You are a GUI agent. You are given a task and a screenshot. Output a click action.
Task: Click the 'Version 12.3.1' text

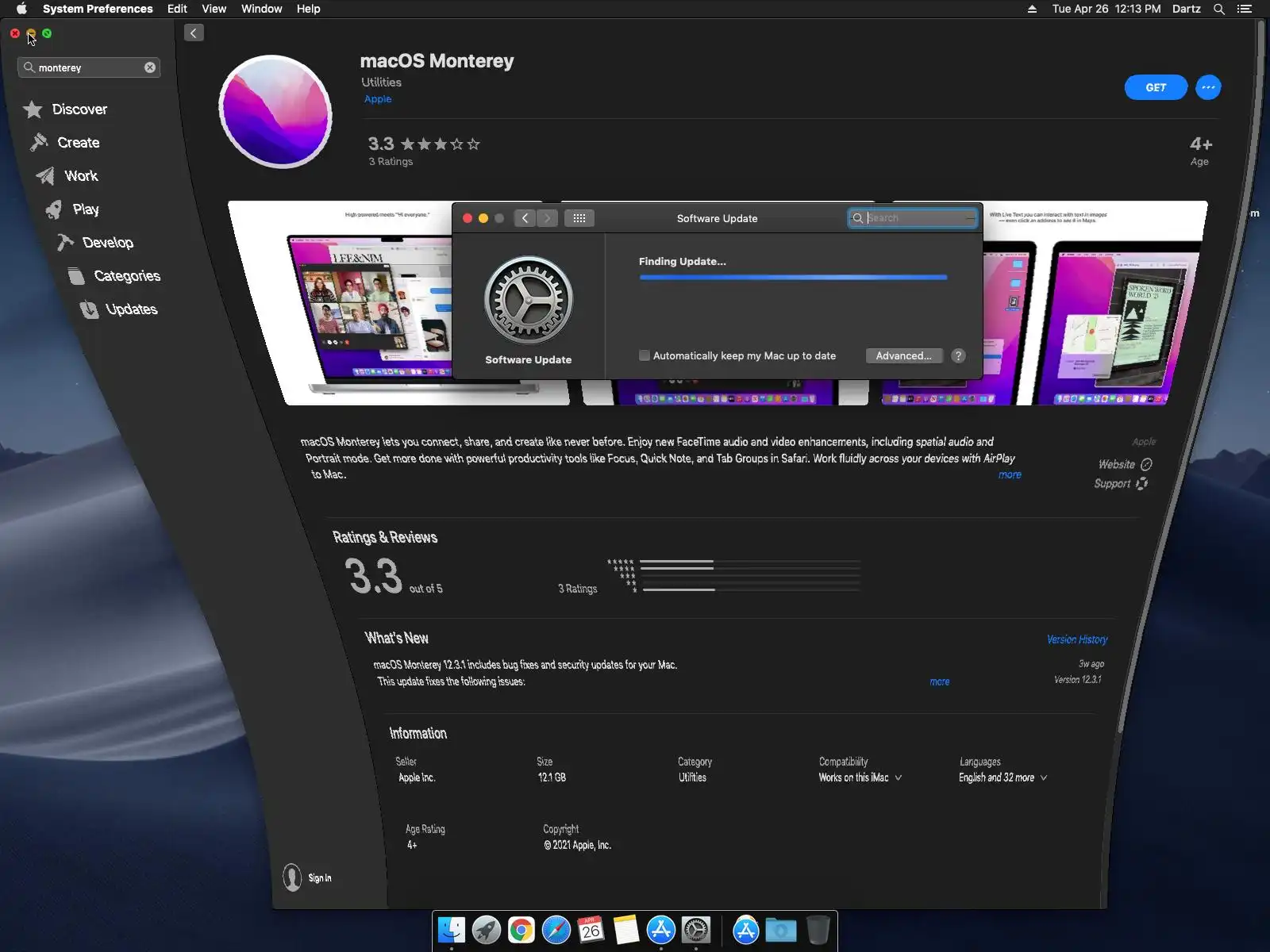[x=1077, y=680]
